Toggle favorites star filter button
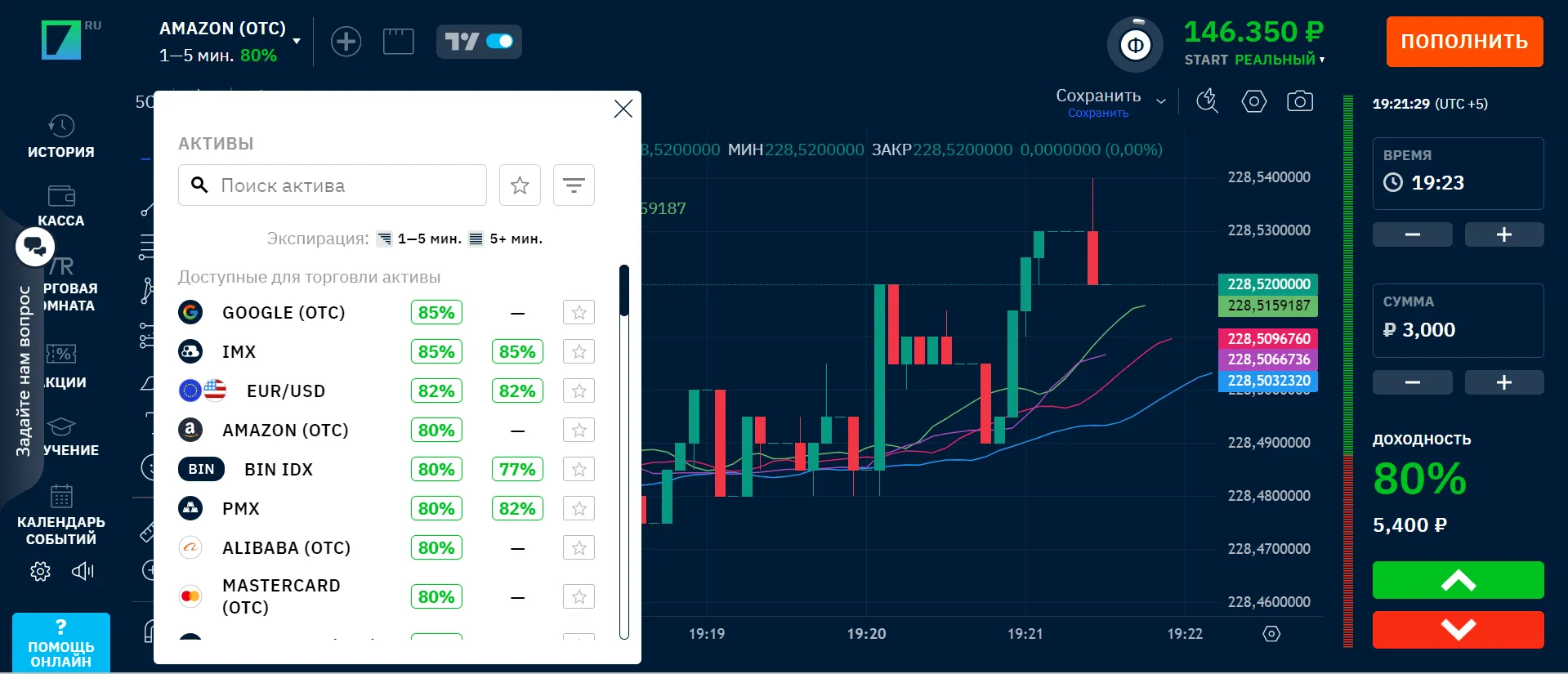Viewport: 1568px width, 674px height. [520, 185]
